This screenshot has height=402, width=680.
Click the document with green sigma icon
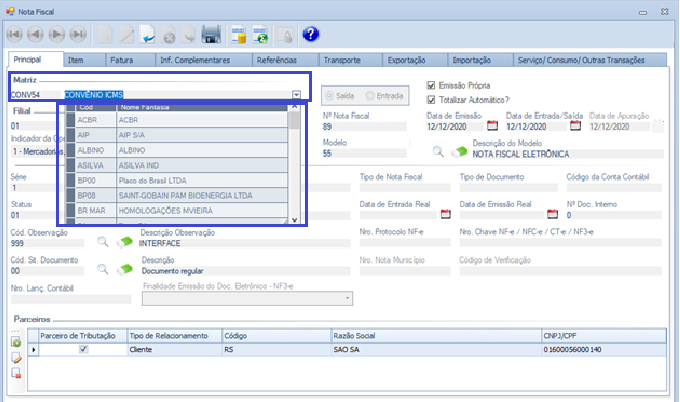tap(260, 34)
